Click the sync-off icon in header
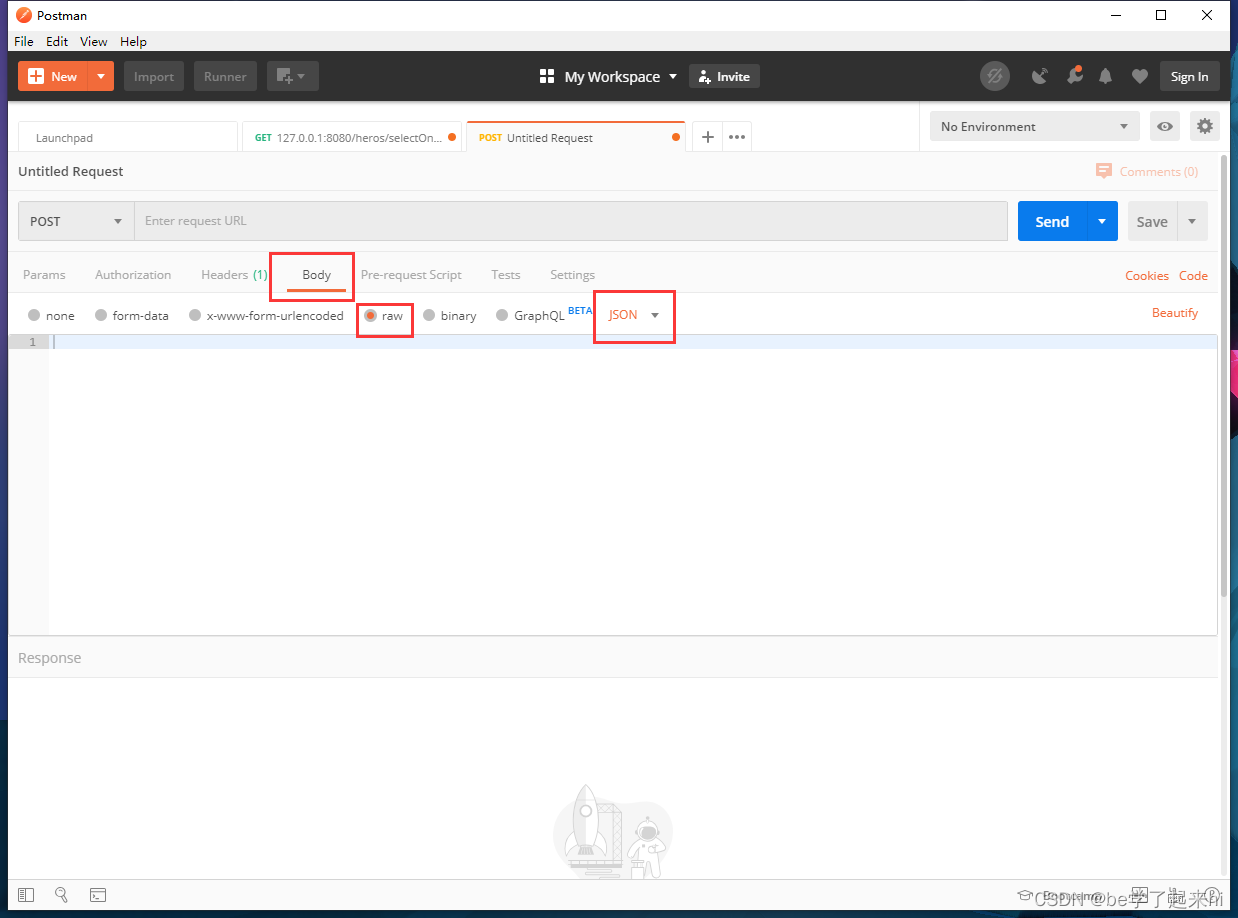Image resolution: width=1238 pixels, height=918 pixels. [994, 76]
